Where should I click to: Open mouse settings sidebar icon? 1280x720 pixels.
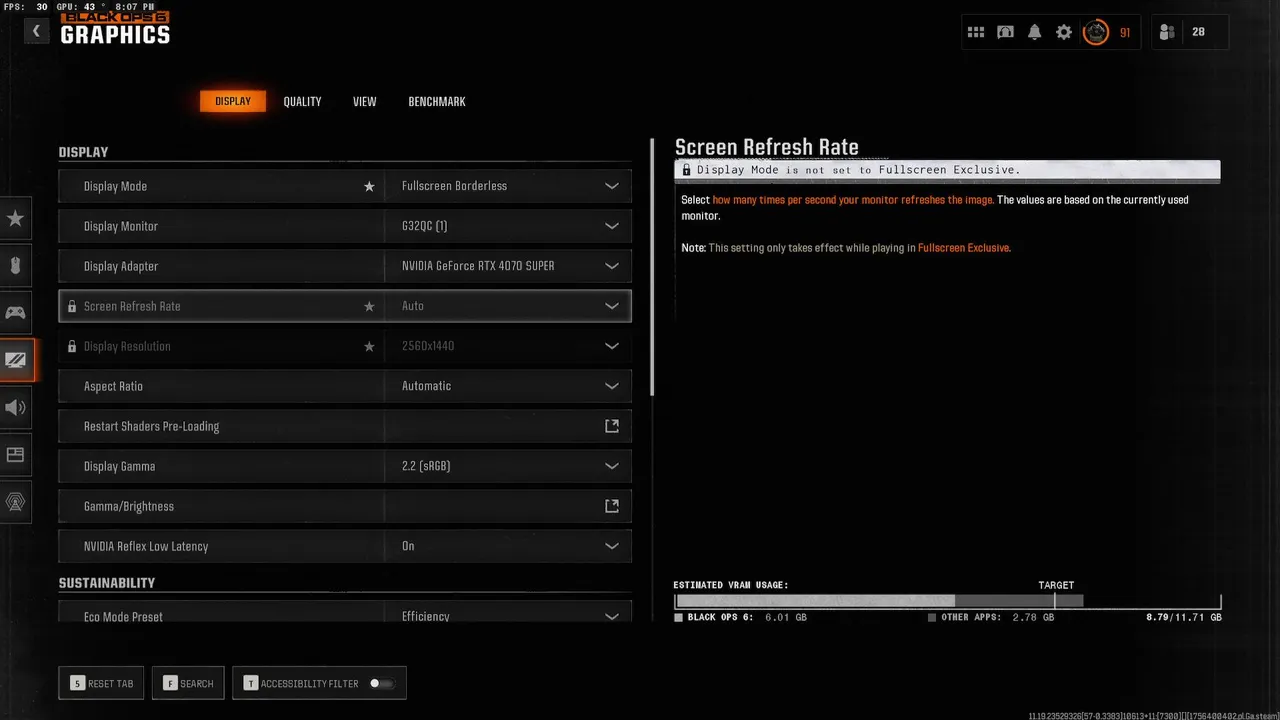(15, 266)
